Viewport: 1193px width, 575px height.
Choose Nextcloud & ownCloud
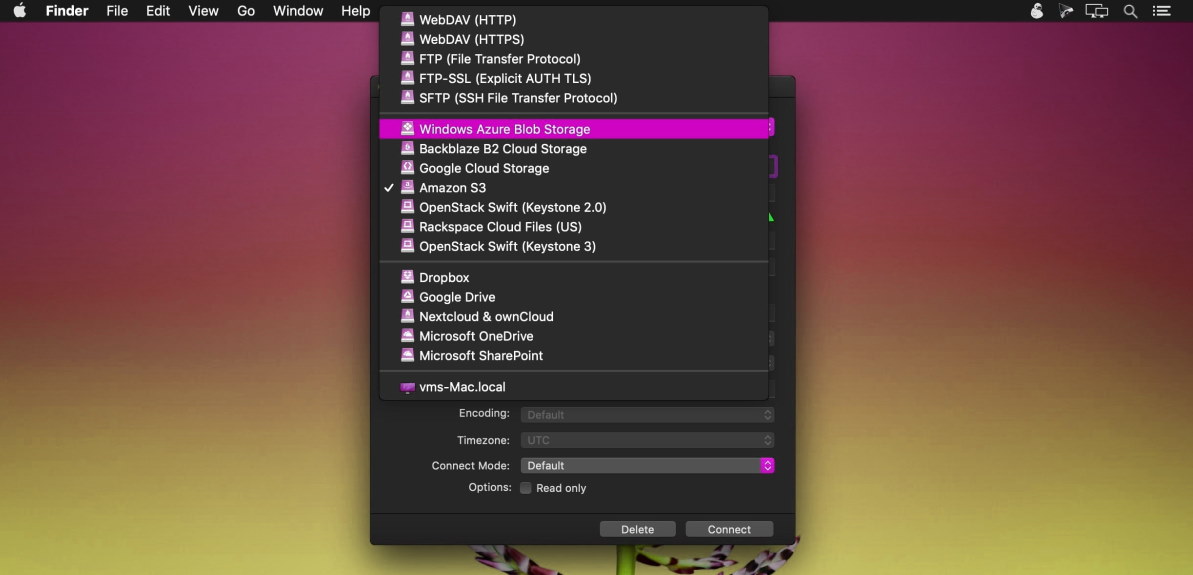coord(574,316)
